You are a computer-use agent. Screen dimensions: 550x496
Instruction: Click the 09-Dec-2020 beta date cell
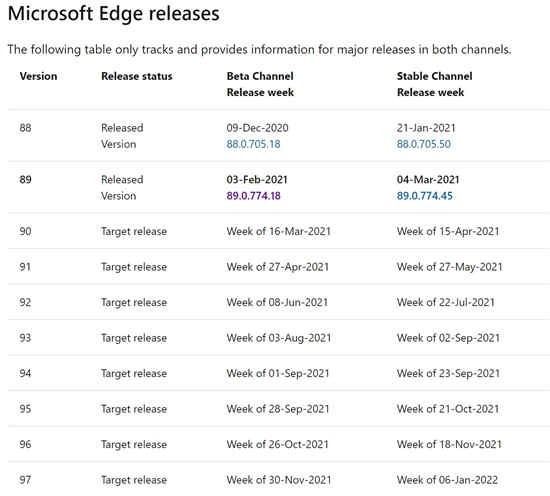(x=257, y=128)
